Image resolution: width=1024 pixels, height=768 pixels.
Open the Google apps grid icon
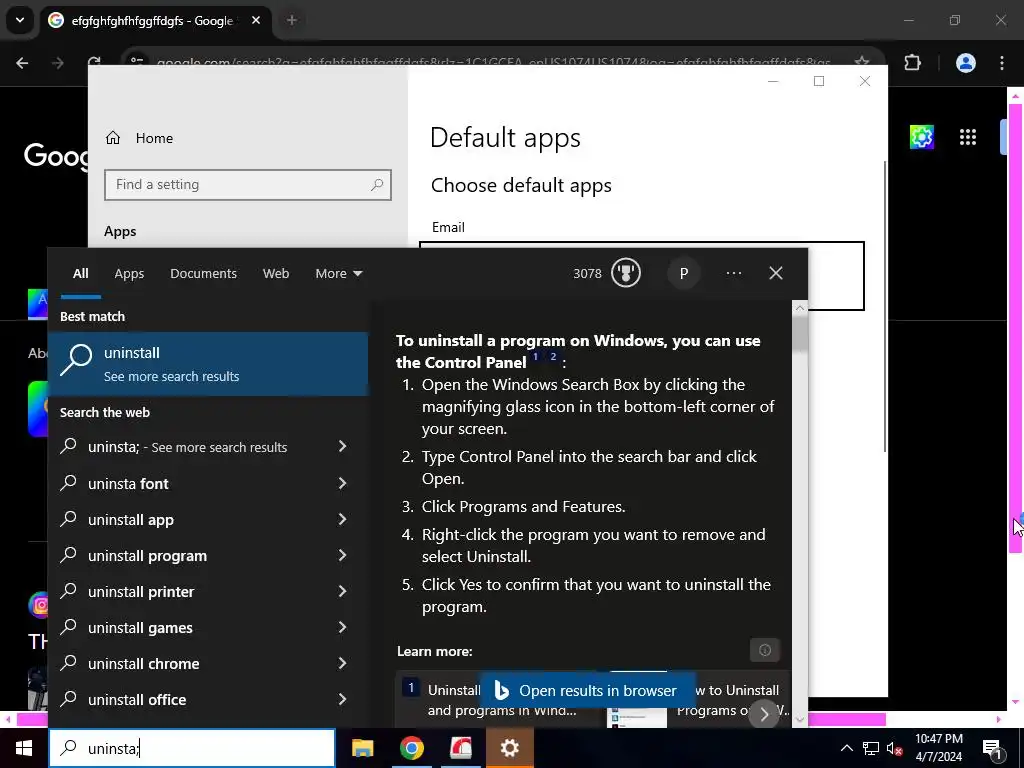(x=968, y=137)
